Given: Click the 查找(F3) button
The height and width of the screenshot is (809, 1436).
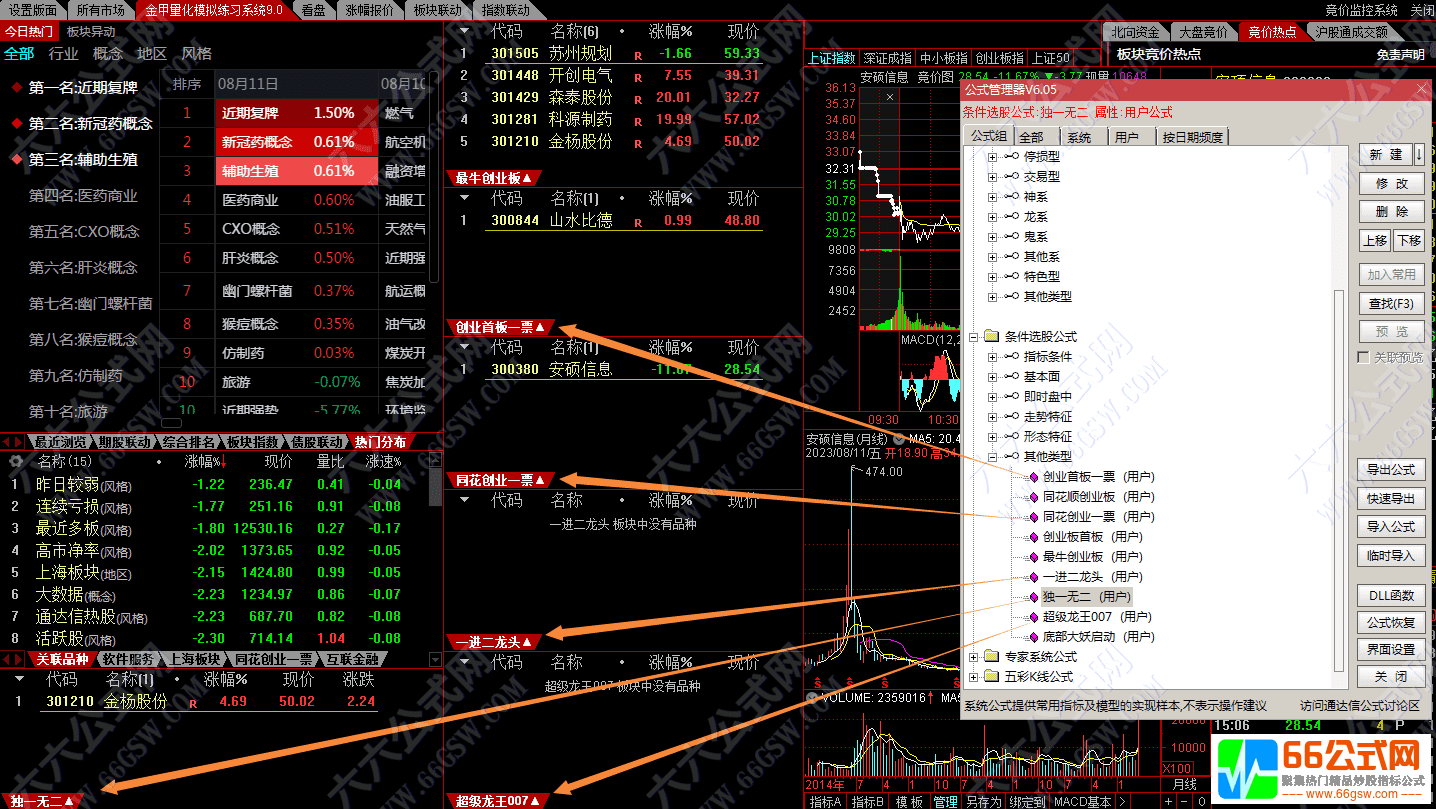Looking at the screenshot, I should (1392, 302).
